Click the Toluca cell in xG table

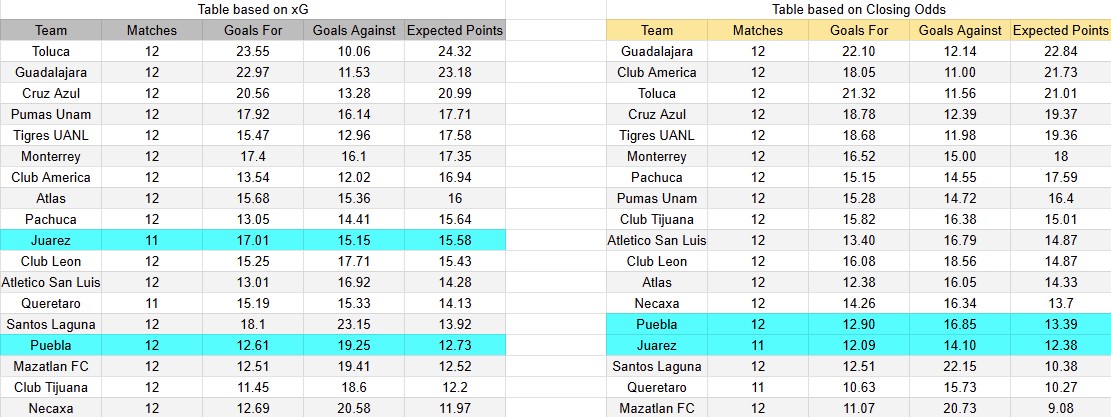tap(50, 51)
